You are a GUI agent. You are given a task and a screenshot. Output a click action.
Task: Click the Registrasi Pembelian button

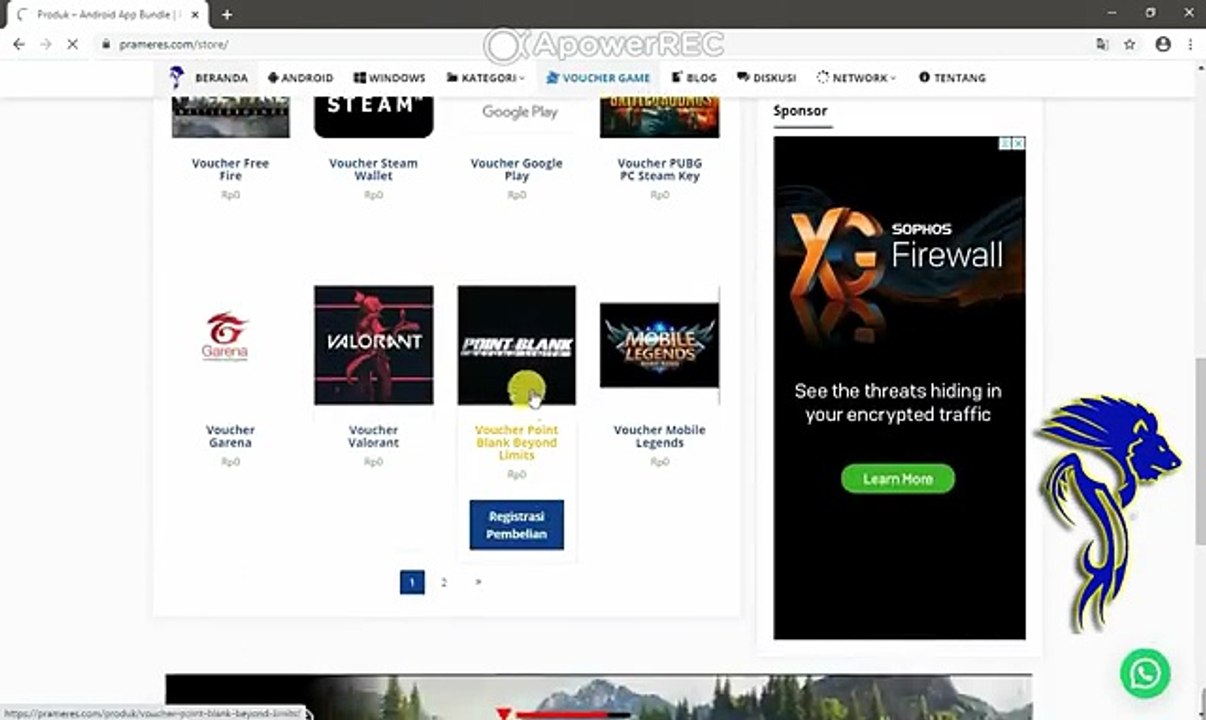[x=517, y=525]
